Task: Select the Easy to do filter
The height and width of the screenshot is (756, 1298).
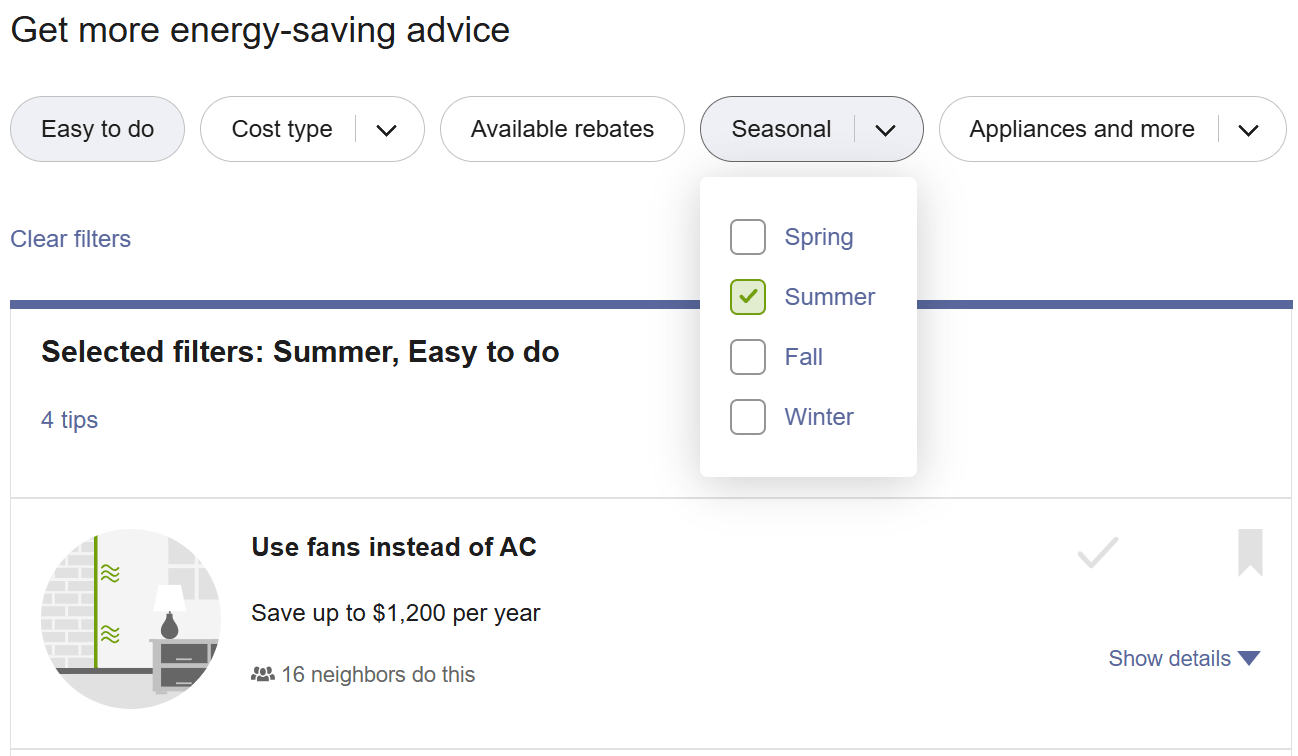Action: tap(97, 129)
